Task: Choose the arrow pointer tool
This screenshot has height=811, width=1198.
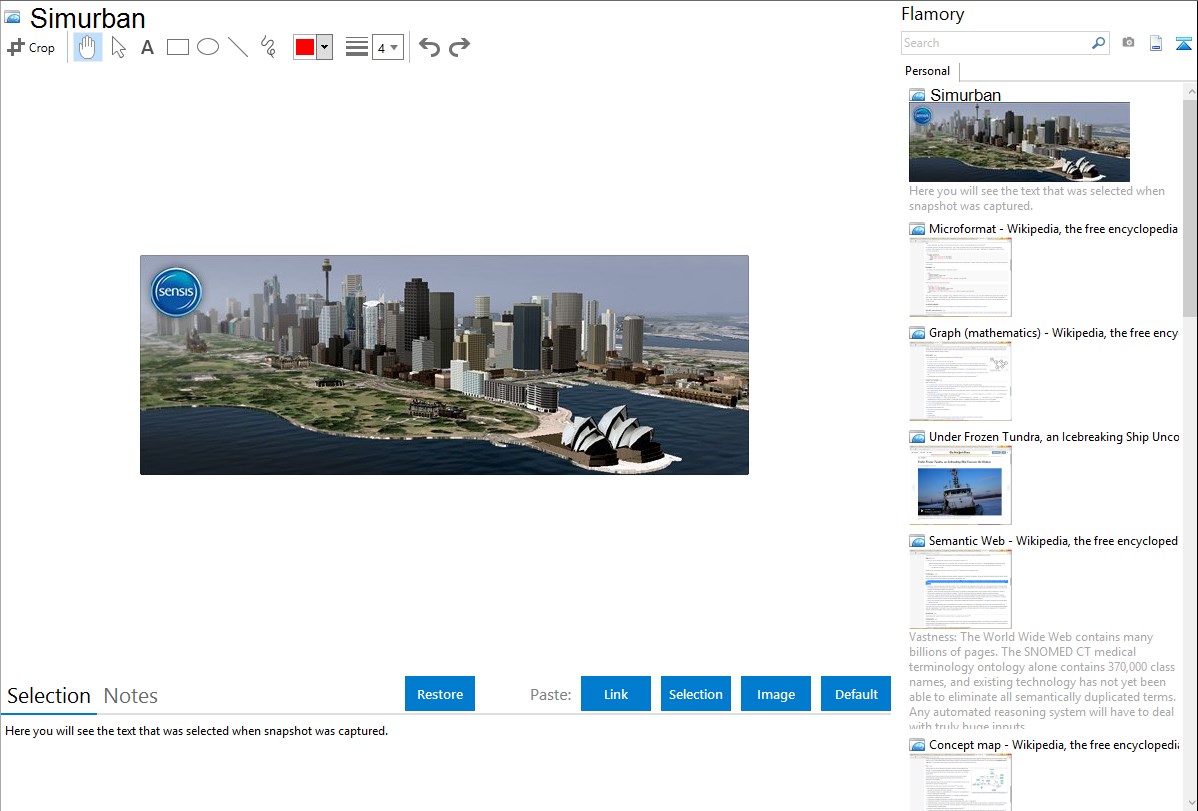Action: 118,47
